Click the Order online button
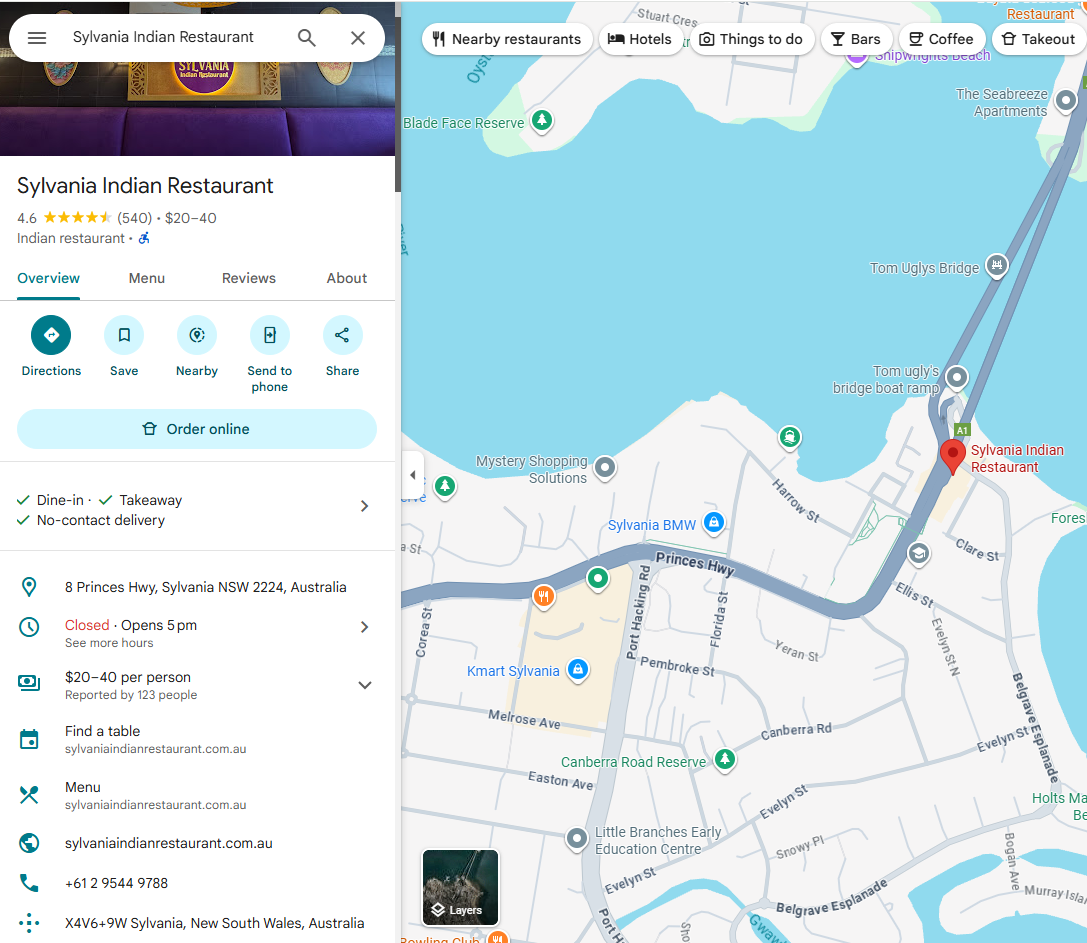This screenshot has height=943, width=1087. click(x=197, y=429)
